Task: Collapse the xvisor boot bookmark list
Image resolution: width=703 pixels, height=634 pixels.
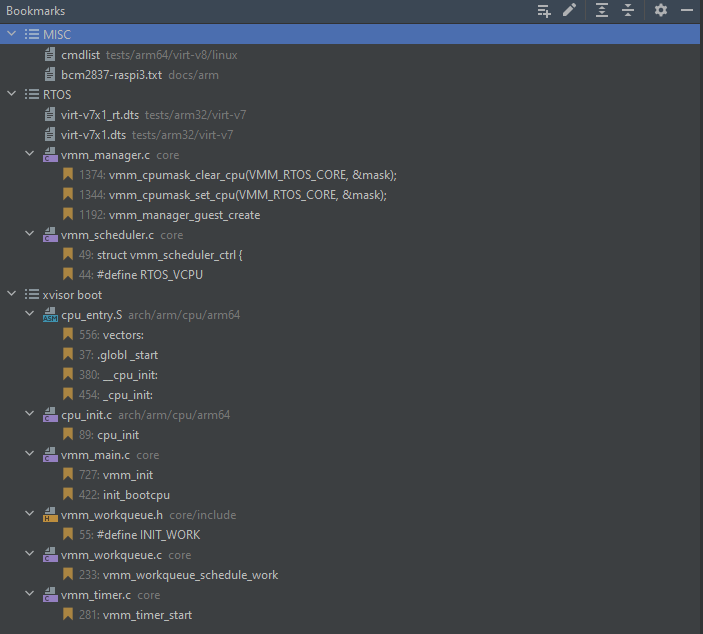Action: 11,295
